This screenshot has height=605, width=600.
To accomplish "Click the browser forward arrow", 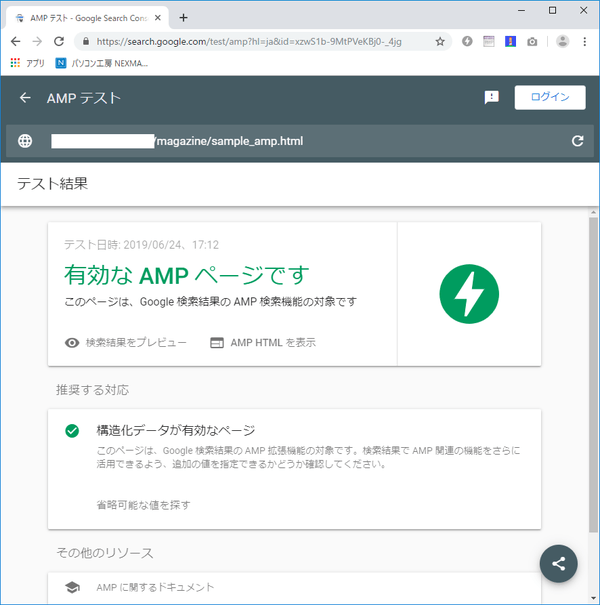I will click(37, 41).
